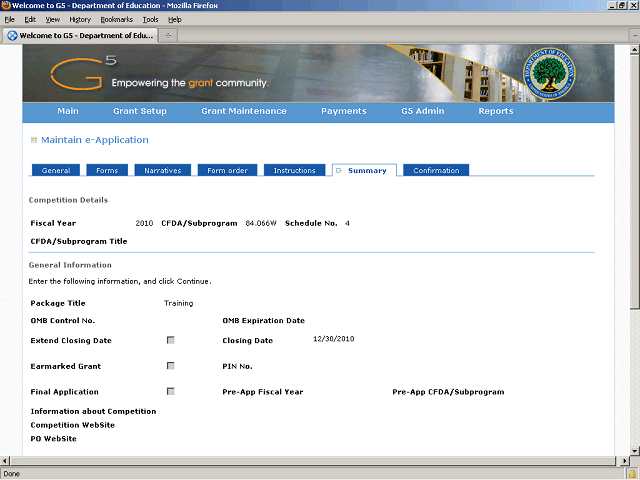Click the Department of Education seal
Image resolution: width=640 pixels, height=480 pixels.
[x=549, y=73]
